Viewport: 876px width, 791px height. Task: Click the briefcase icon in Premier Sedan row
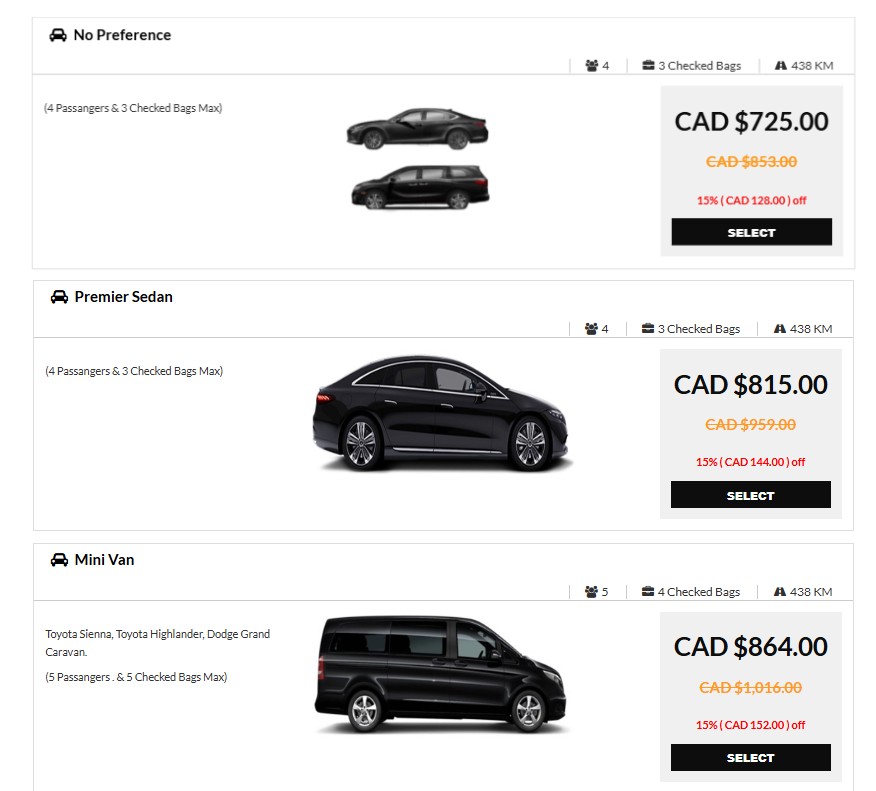point(648,329)
